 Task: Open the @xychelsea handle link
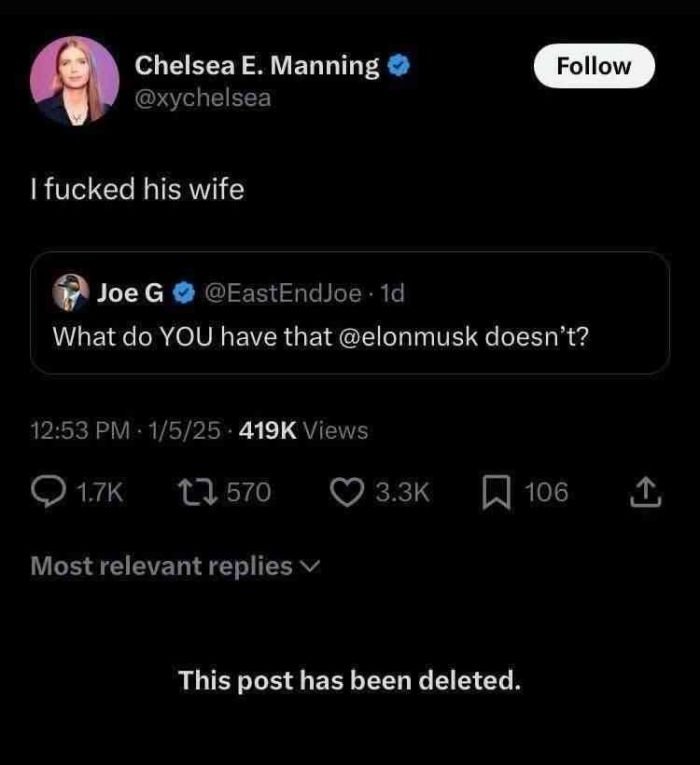pyautogui.click(x=203, y=98)
